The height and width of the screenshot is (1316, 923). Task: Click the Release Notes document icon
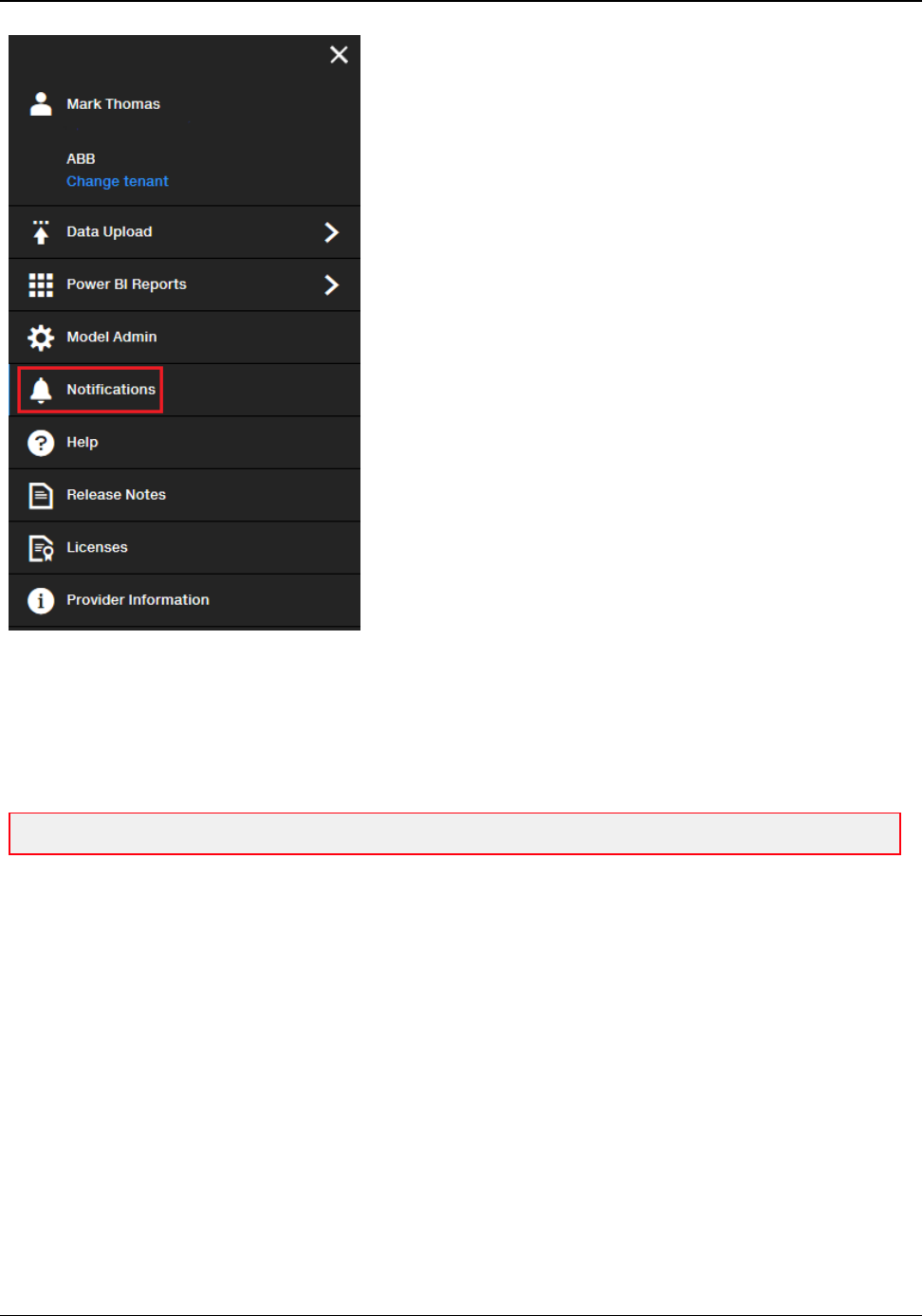point(41,496)
